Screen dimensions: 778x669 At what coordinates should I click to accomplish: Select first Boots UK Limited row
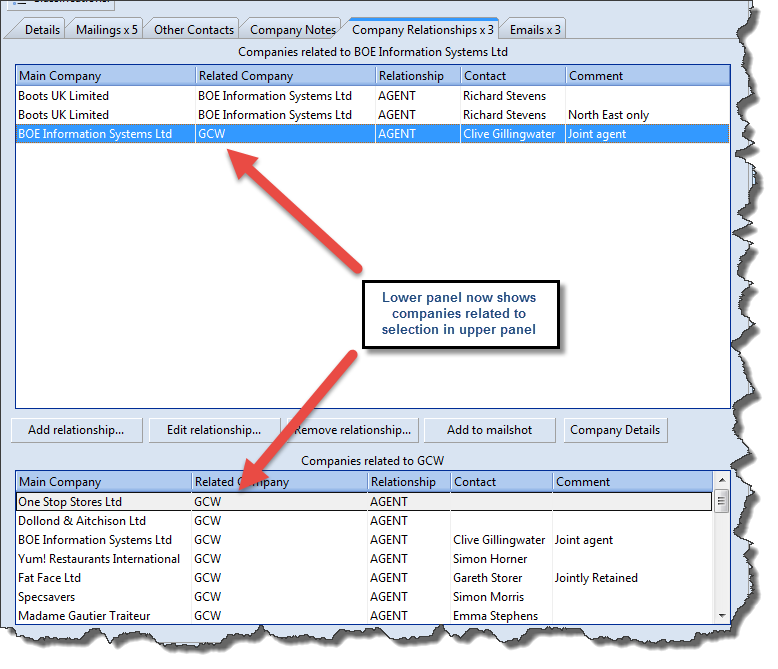(x=373, y=96)
